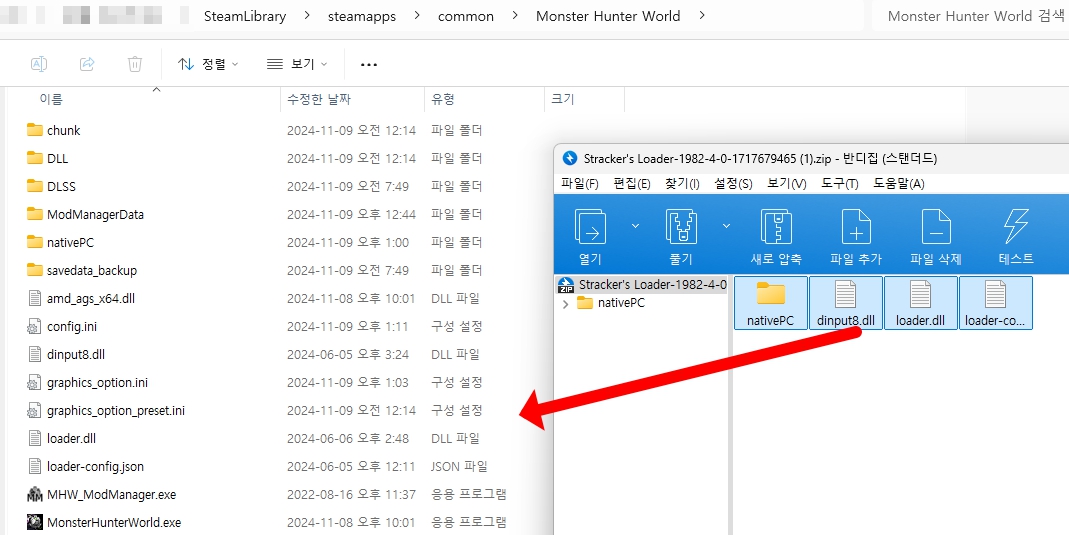This screenshot has width=1069, height=535.
Task: Open the View dropdown in Explorer toolbar
Action: pos(298,64)
